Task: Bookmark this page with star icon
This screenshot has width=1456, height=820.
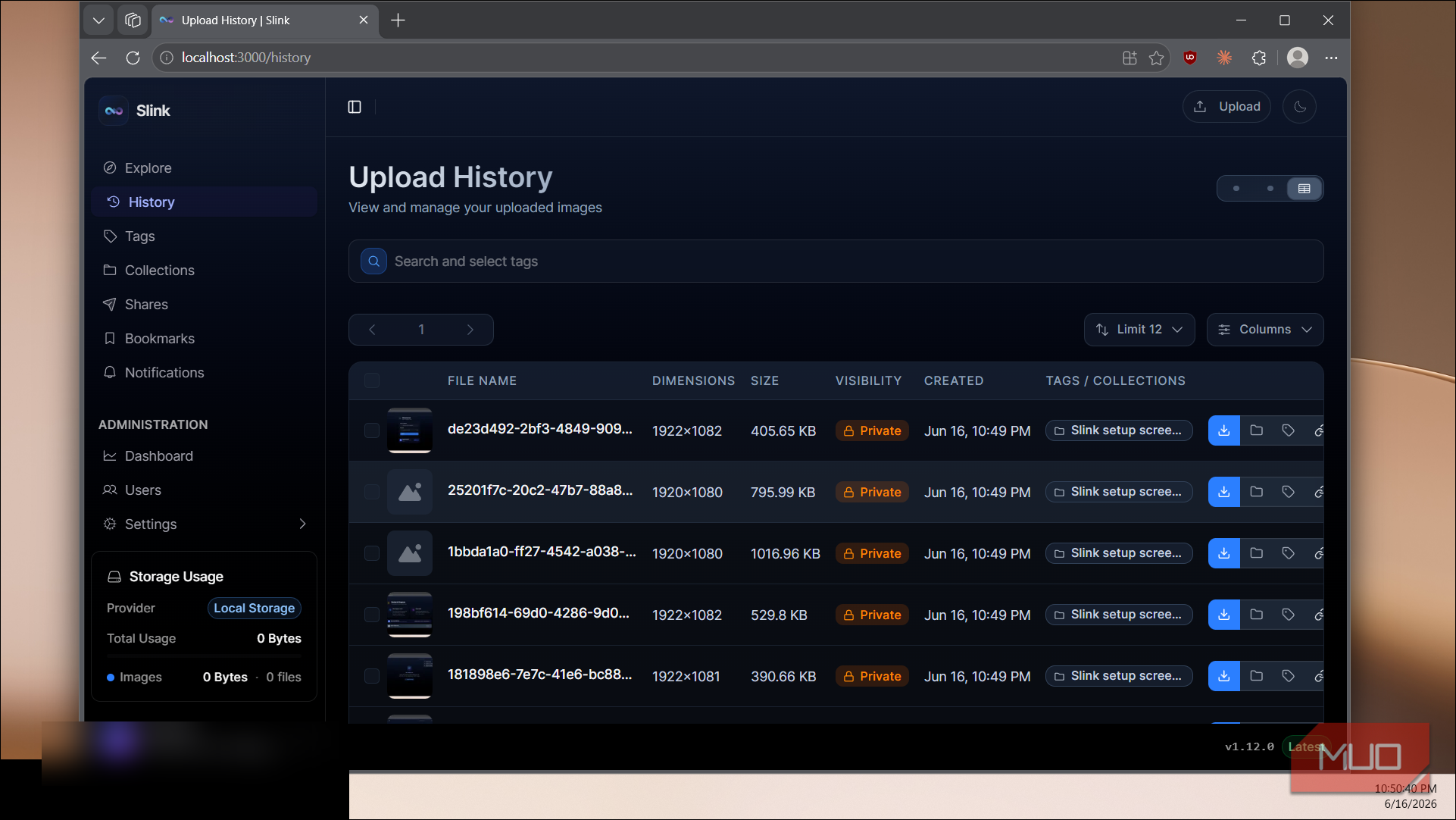Action: coord(1156,58)
